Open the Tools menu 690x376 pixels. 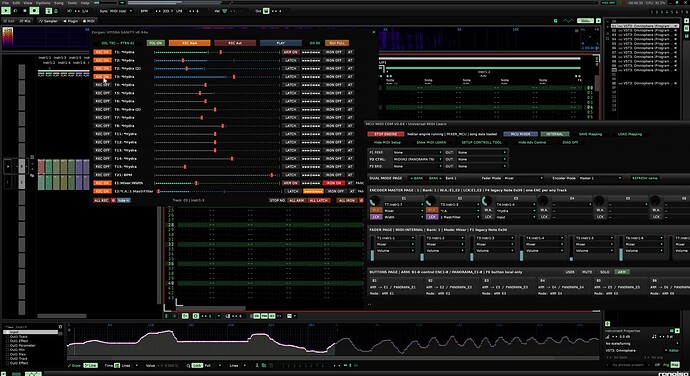click(72, 3)
